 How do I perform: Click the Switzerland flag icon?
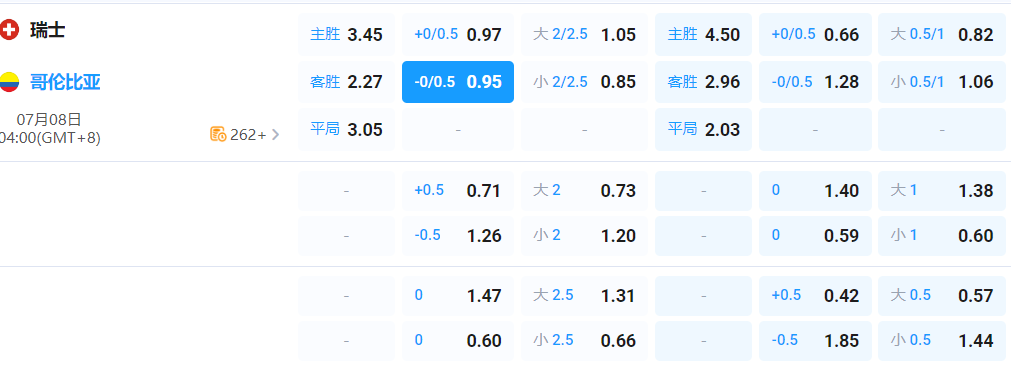click(x=9, y=30)
